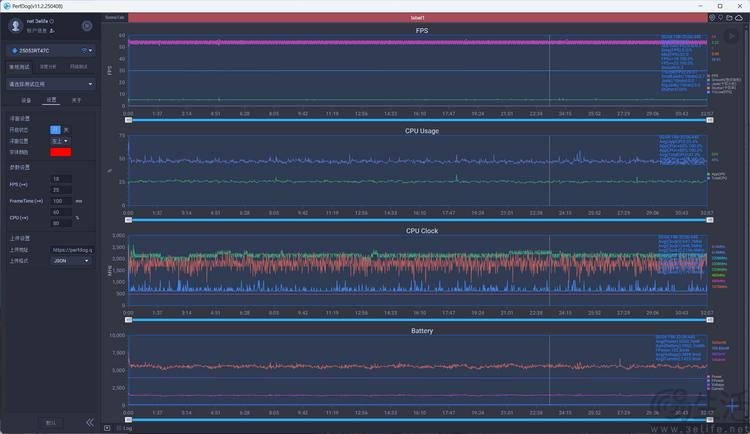Switch floating window status to 开
Screen dimensions: 750x434
tap(55, 130)
